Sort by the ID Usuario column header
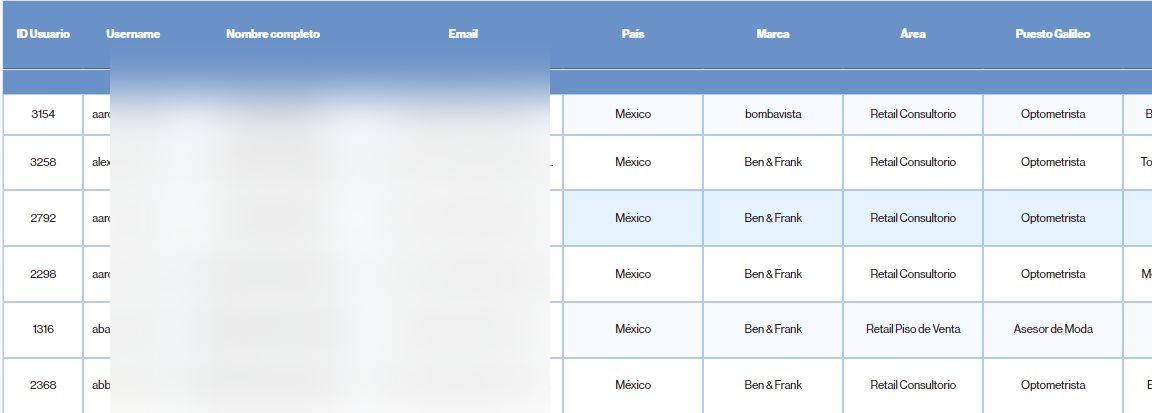 [x=43, y=35]
